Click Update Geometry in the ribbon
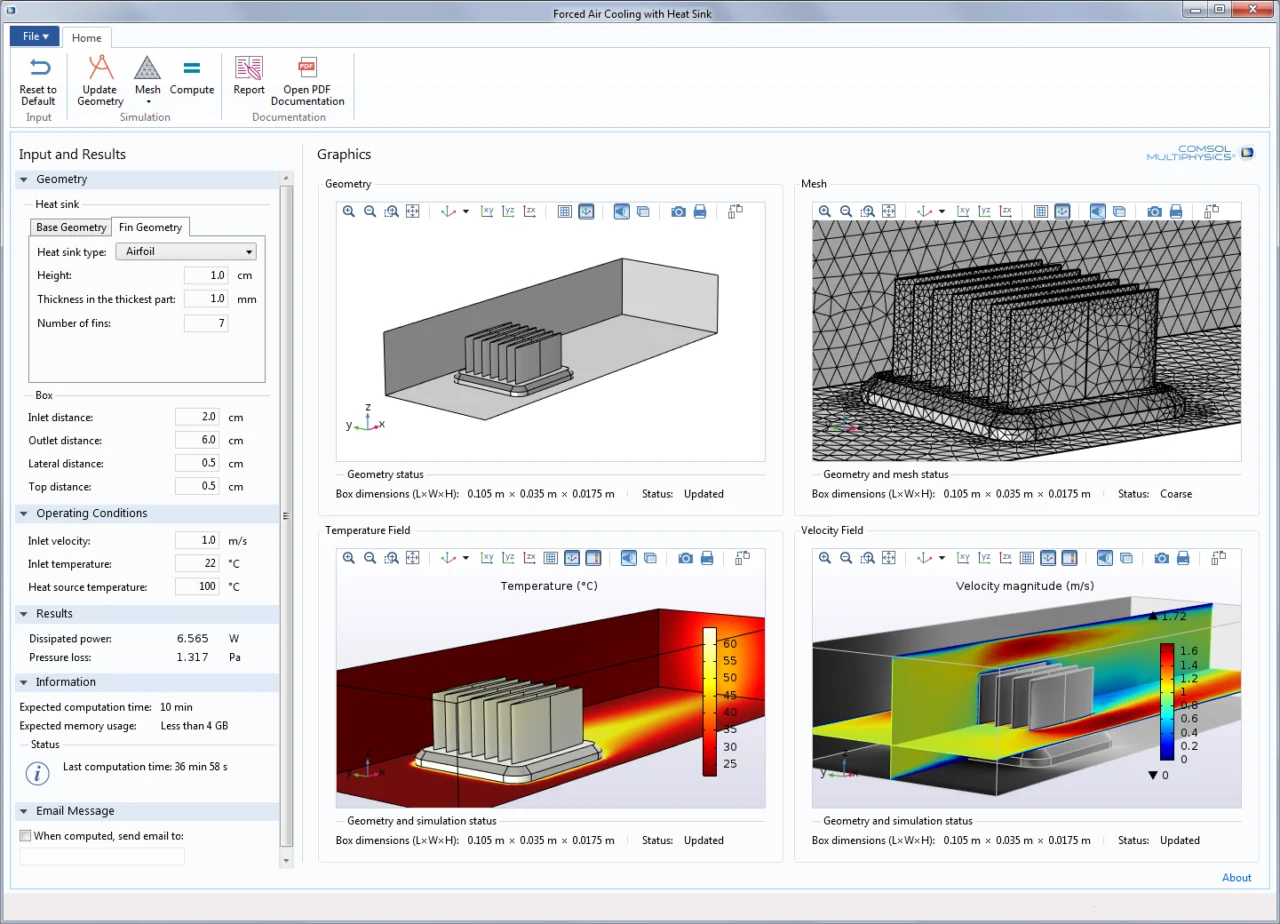The width and height of the screenshot is (1280, 924). coord(100,81)
